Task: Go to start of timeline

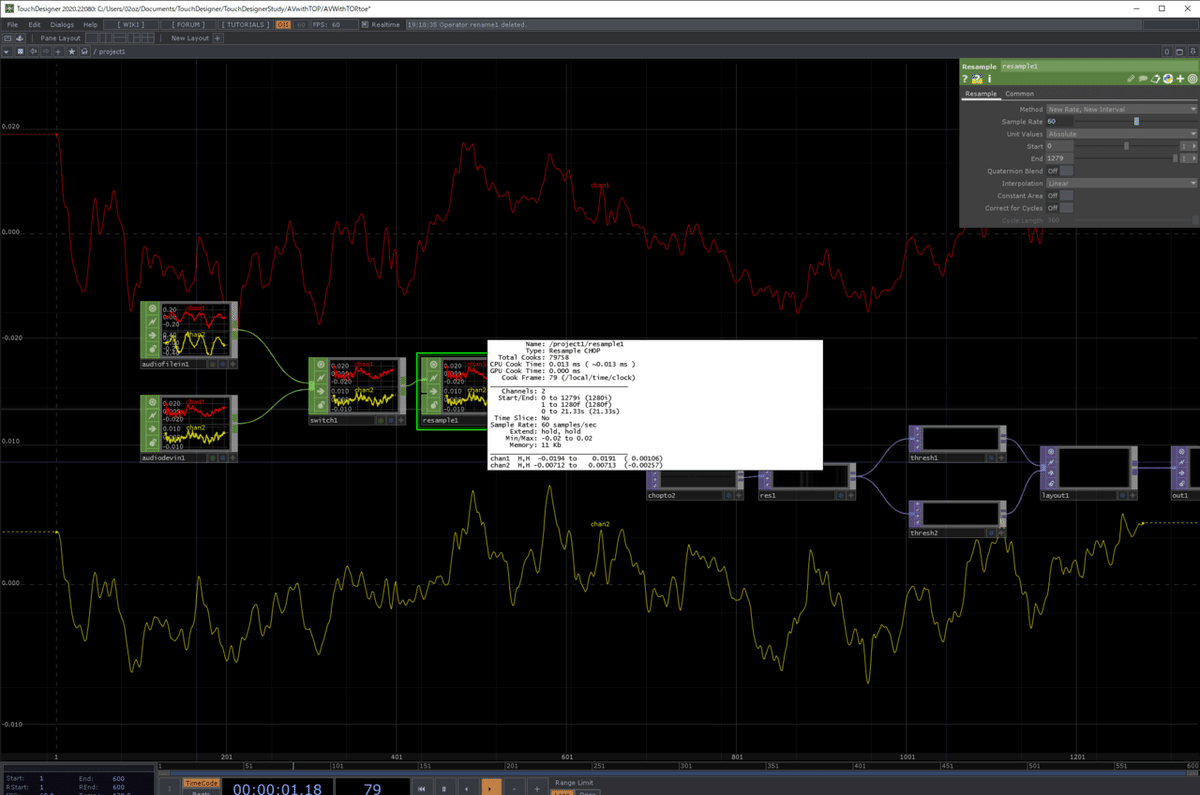Action: pyautogui.click(x=422, y=788)
